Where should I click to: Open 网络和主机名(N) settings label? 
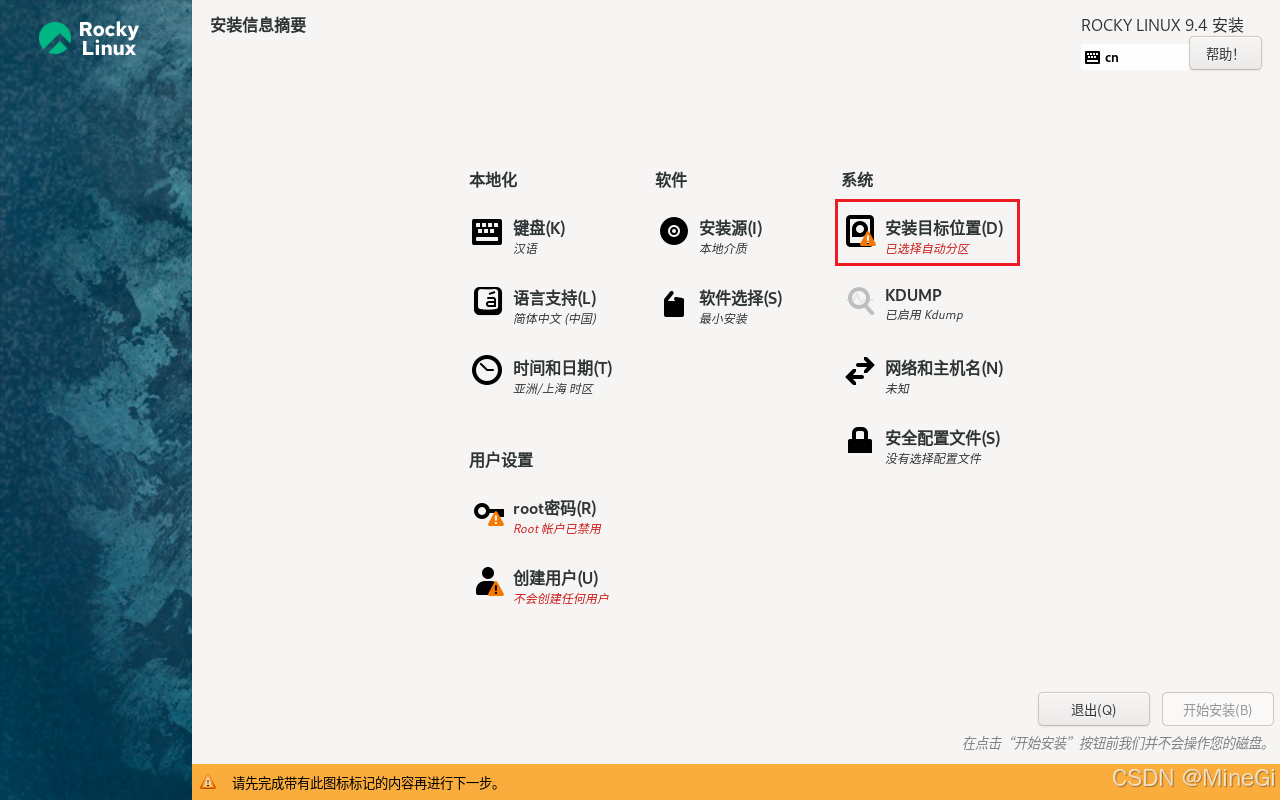click(x=944, y=368)
